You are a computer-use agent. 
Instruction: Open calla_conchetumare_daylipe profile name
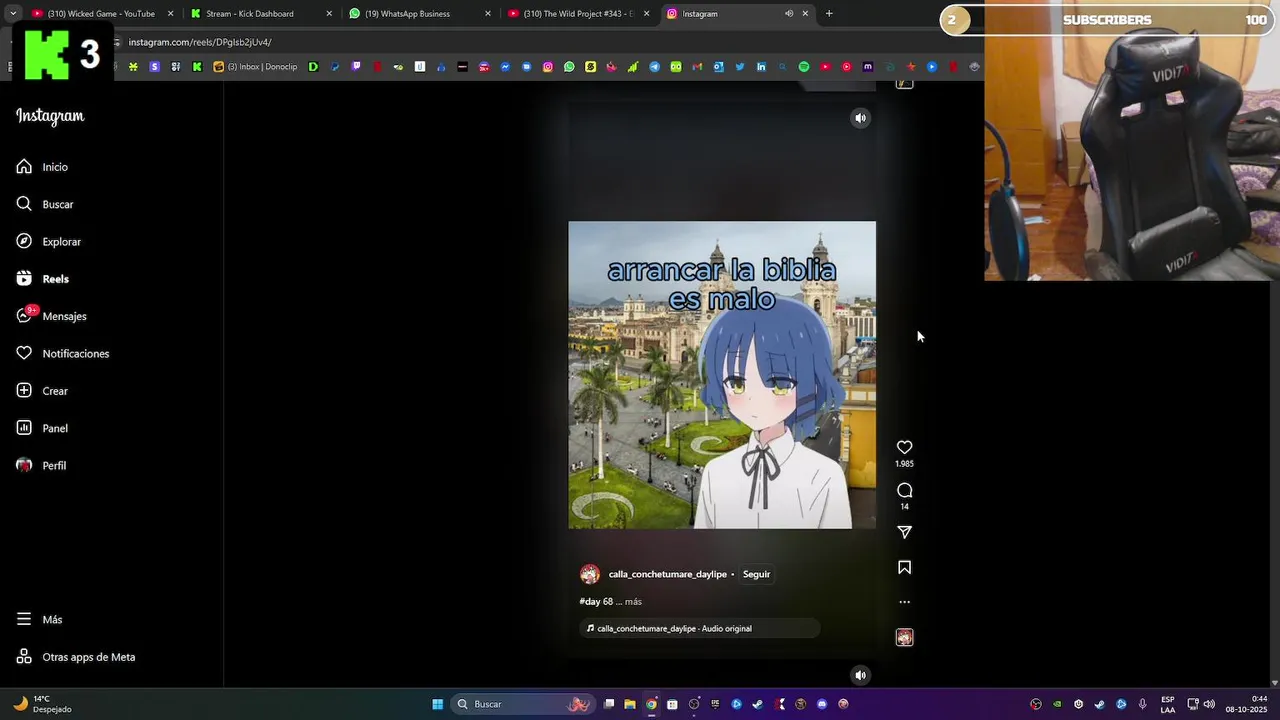pos(667,574)
